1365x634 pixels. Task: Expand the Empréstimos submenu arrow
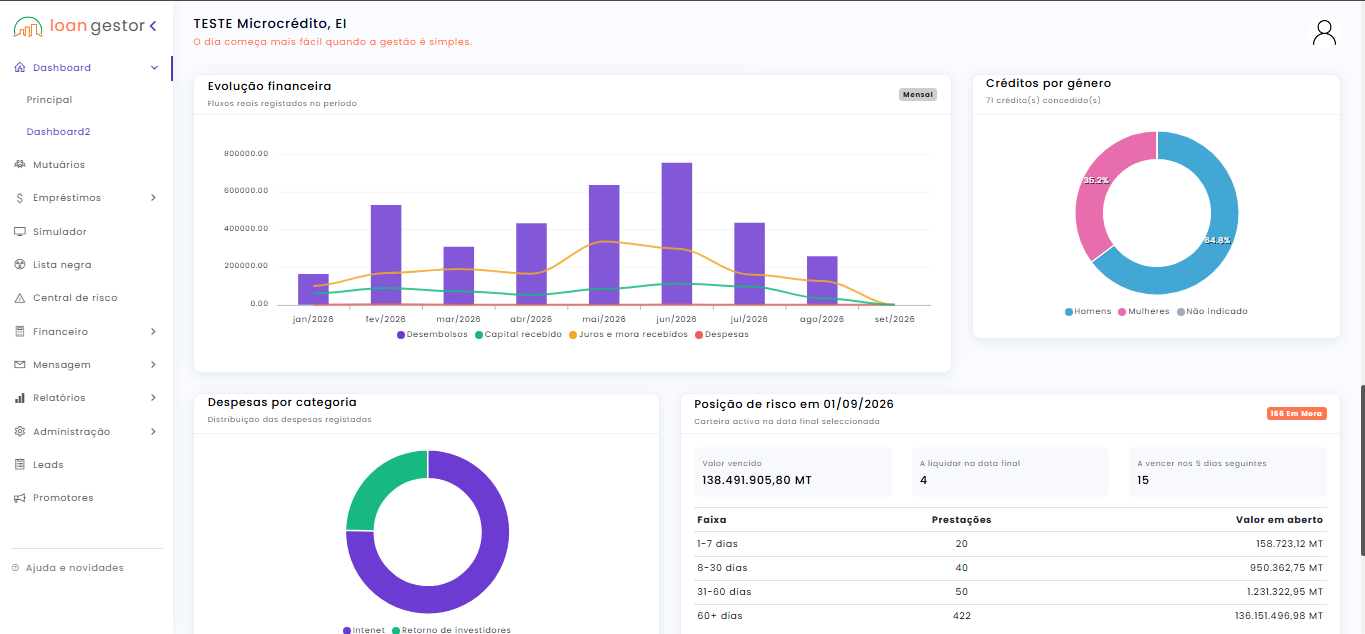[x=154, y=198]
